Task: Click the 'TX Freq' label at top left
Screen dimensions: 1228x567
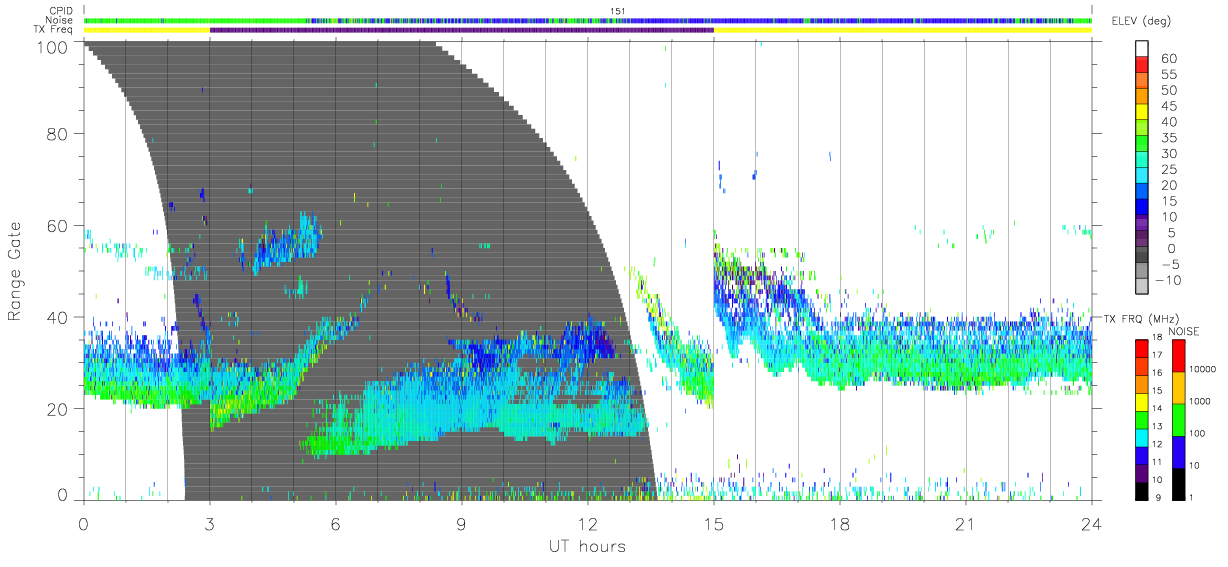Action: [x=55, y=30]
